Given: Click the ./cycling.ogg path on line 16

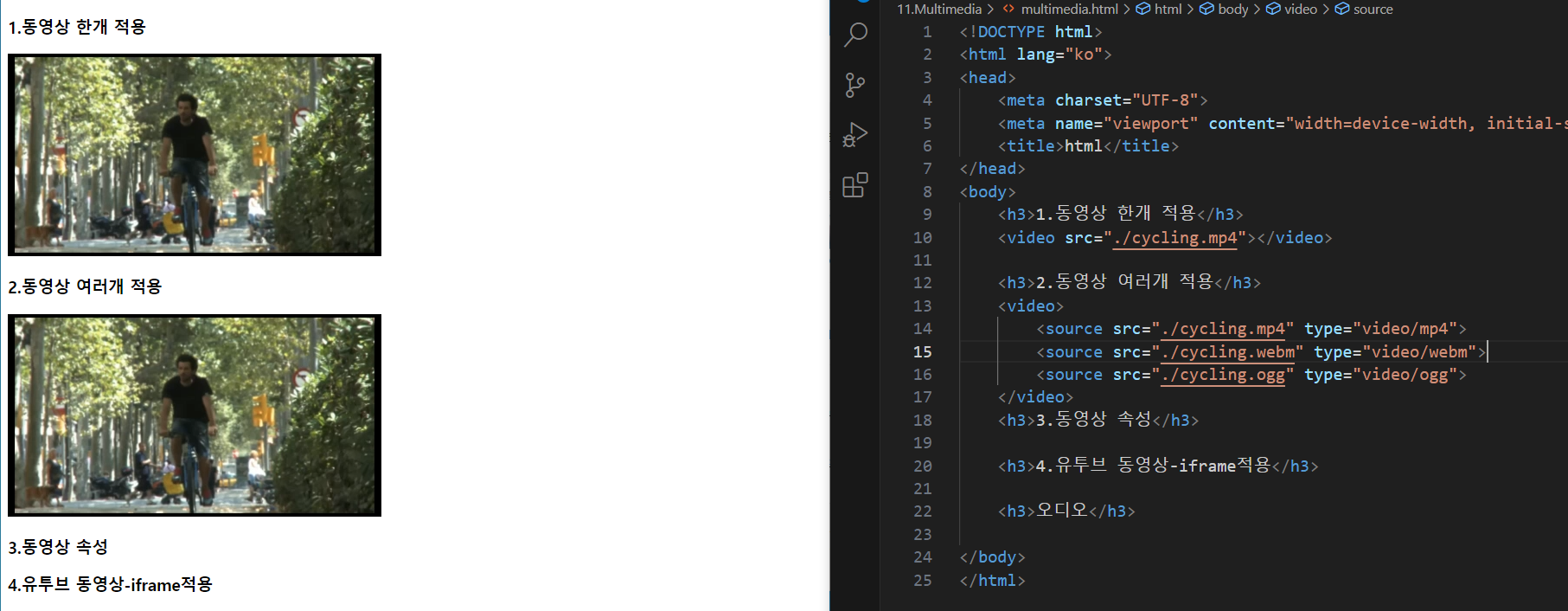Looking at the screenshot, I should [x=1223, y=375].
